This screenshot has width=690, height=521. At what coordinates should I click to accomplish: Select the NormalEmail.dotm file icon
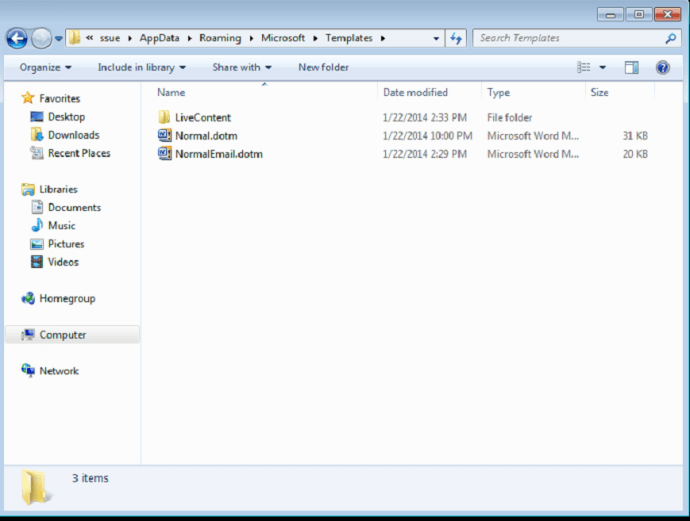(x=165, y=154)
